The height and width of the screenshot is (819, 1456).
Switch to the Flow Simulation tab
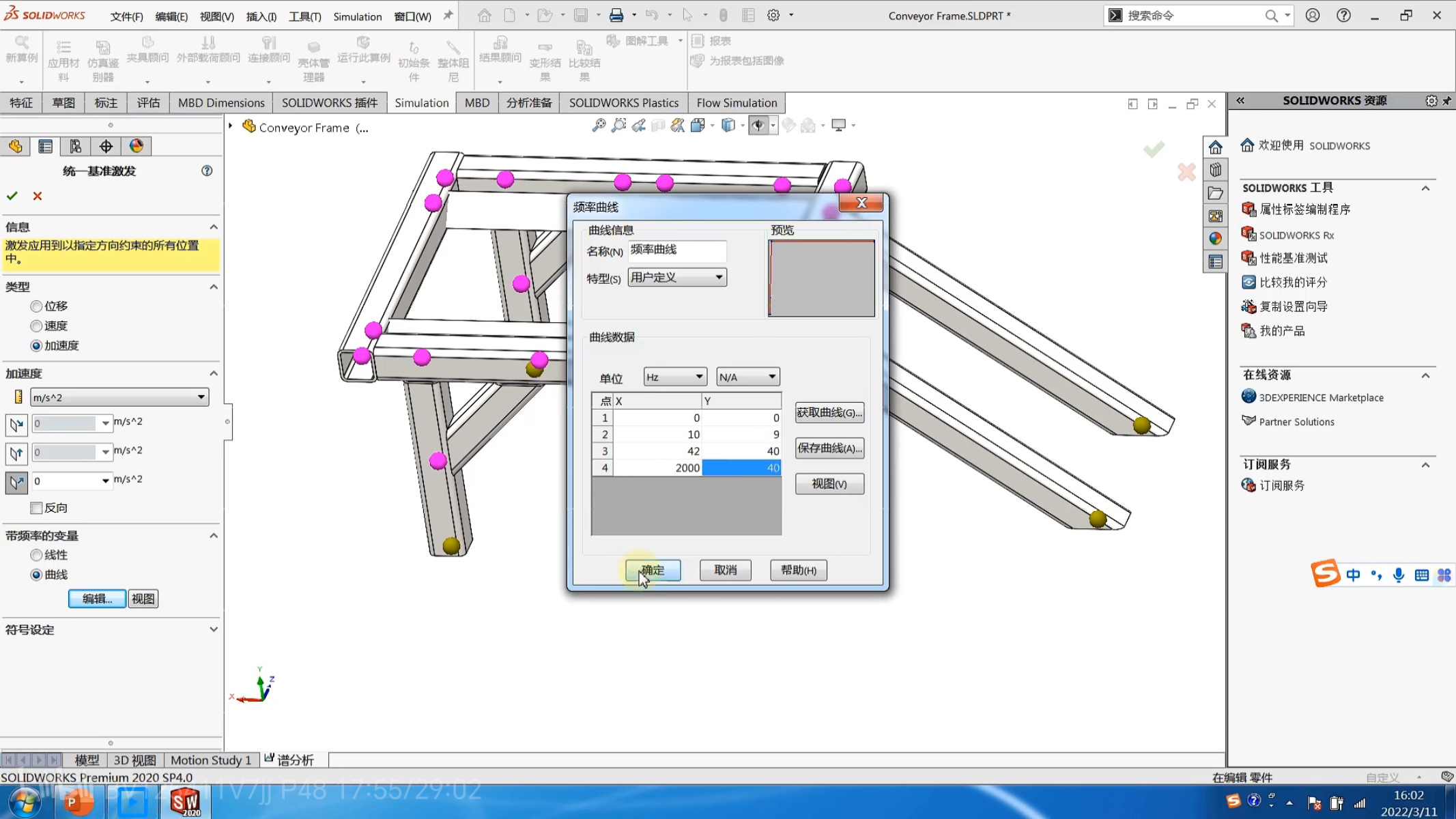[x=737, y=102]
